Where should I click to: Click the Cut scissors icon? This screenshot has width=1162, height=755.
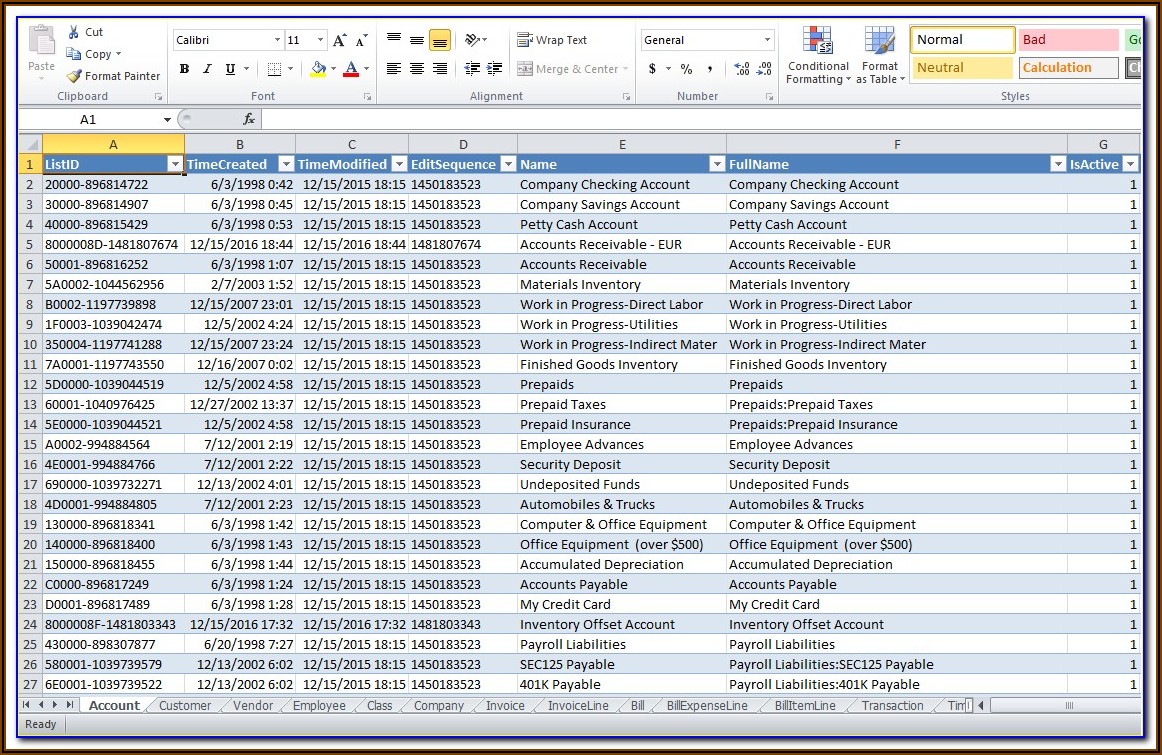pyautogui.click(x=74, y=32)
